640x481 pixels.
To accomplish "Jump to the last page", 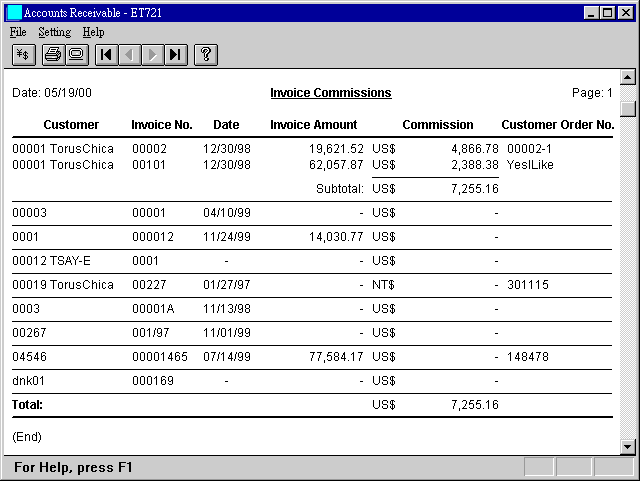I will tap(175, 54).
